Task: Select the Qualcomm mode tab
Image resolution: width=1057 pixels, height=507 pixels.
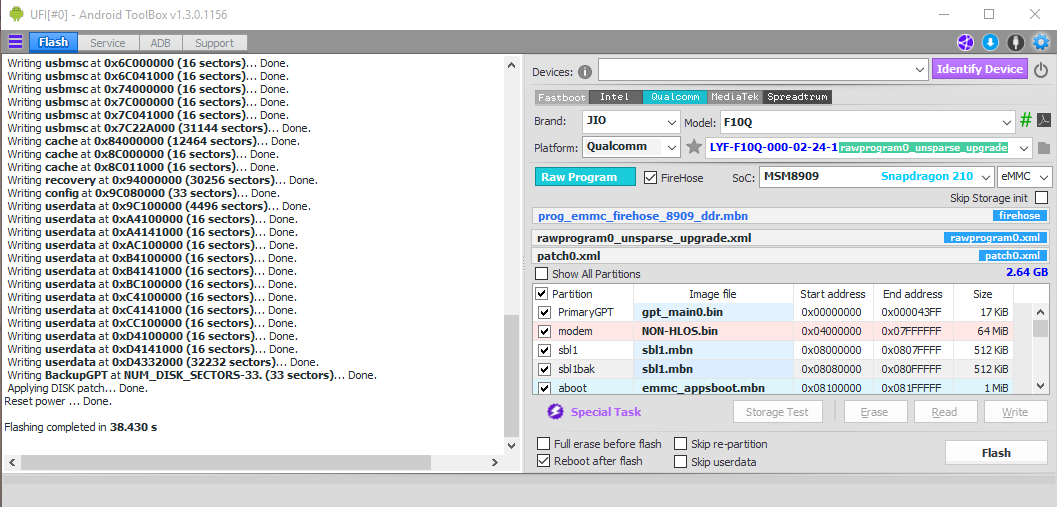Action: pyautogui.click(x=675, y=97)
